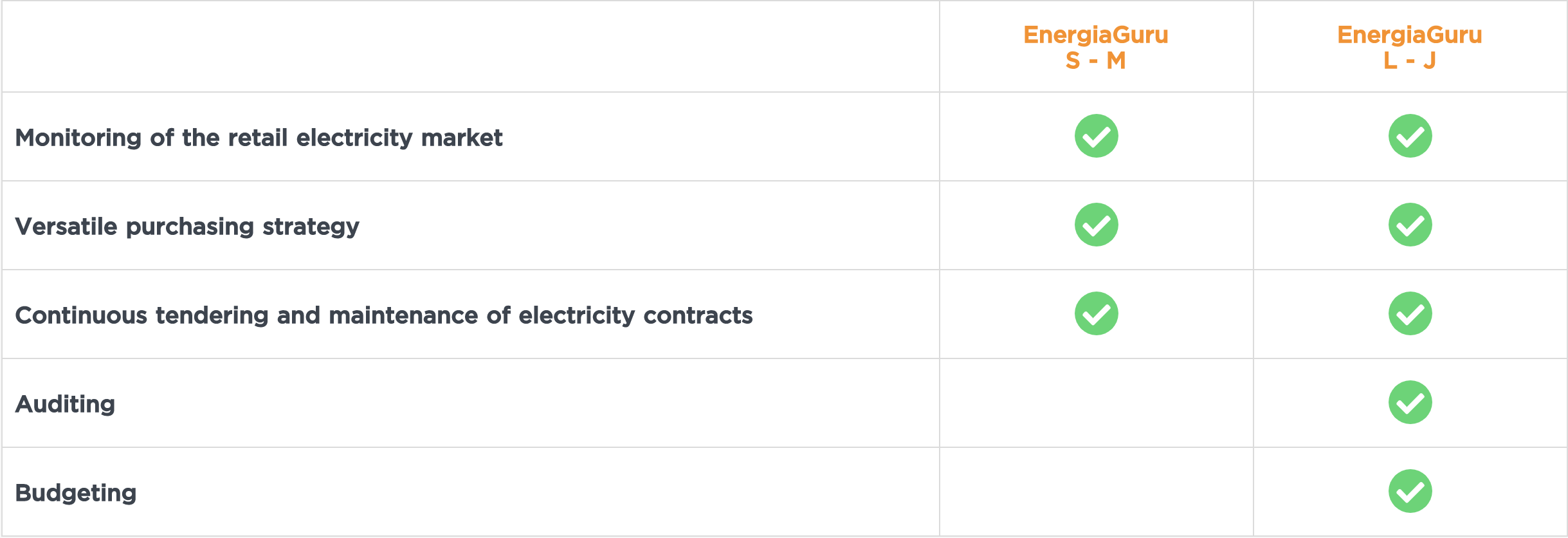Image resolution: width=1568 pixels, height=538 pixels.
Task: Click the EnergiaGuru L - J column header
Action: point(1410,47)
